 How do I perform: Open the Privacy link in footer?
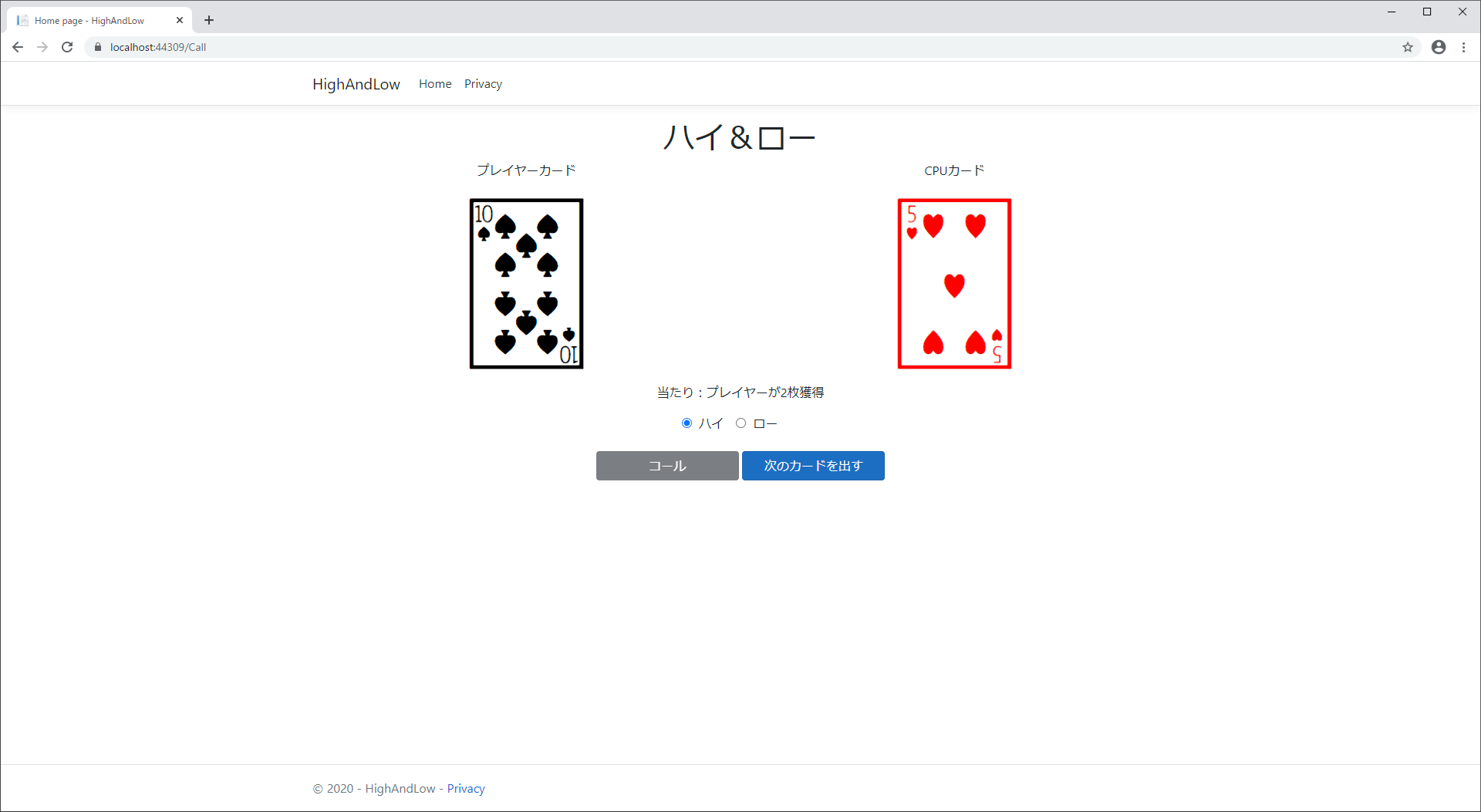coord(466,788)
